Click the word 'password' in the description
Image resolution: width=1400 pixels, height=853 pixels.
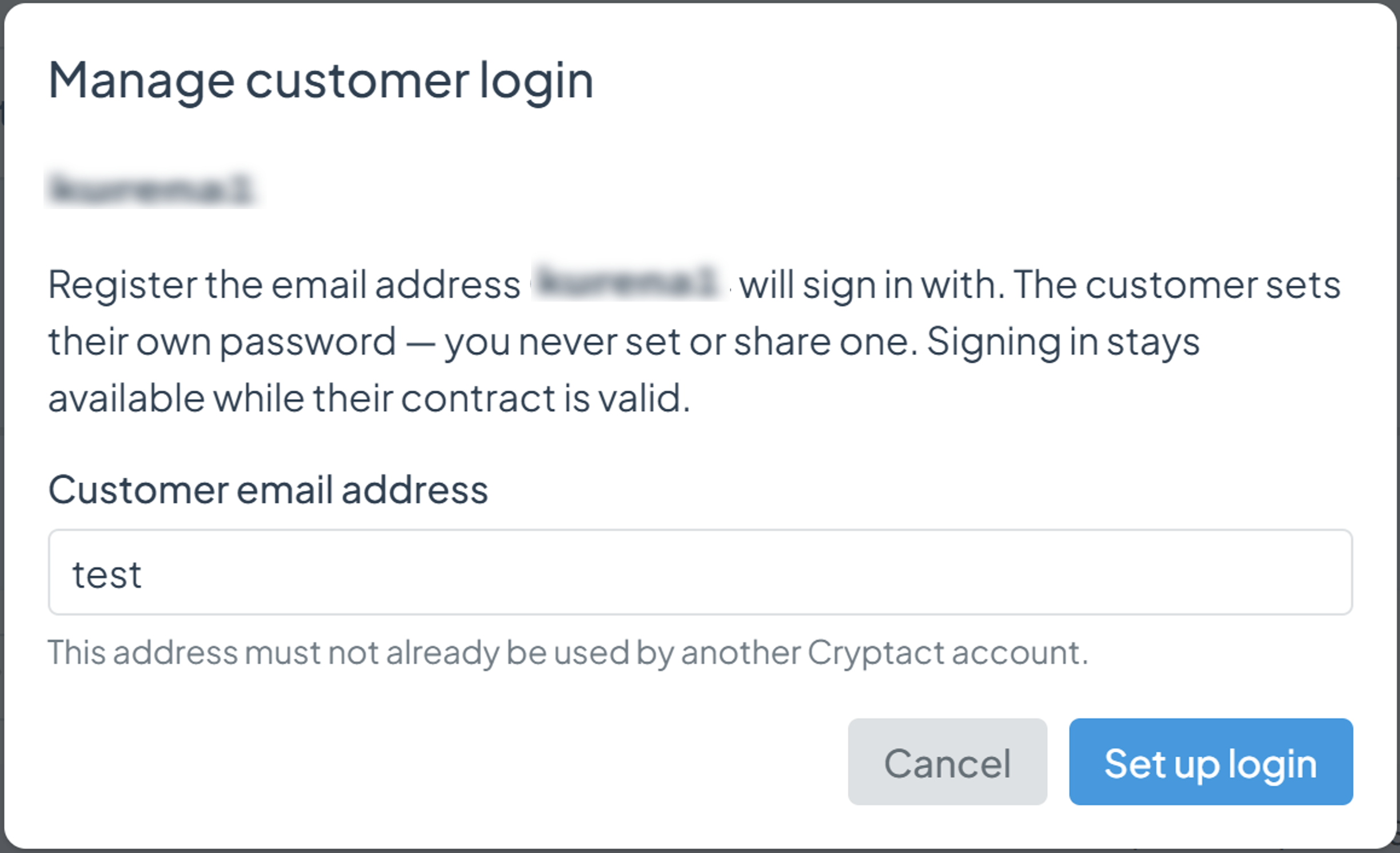tap(308, 342)
